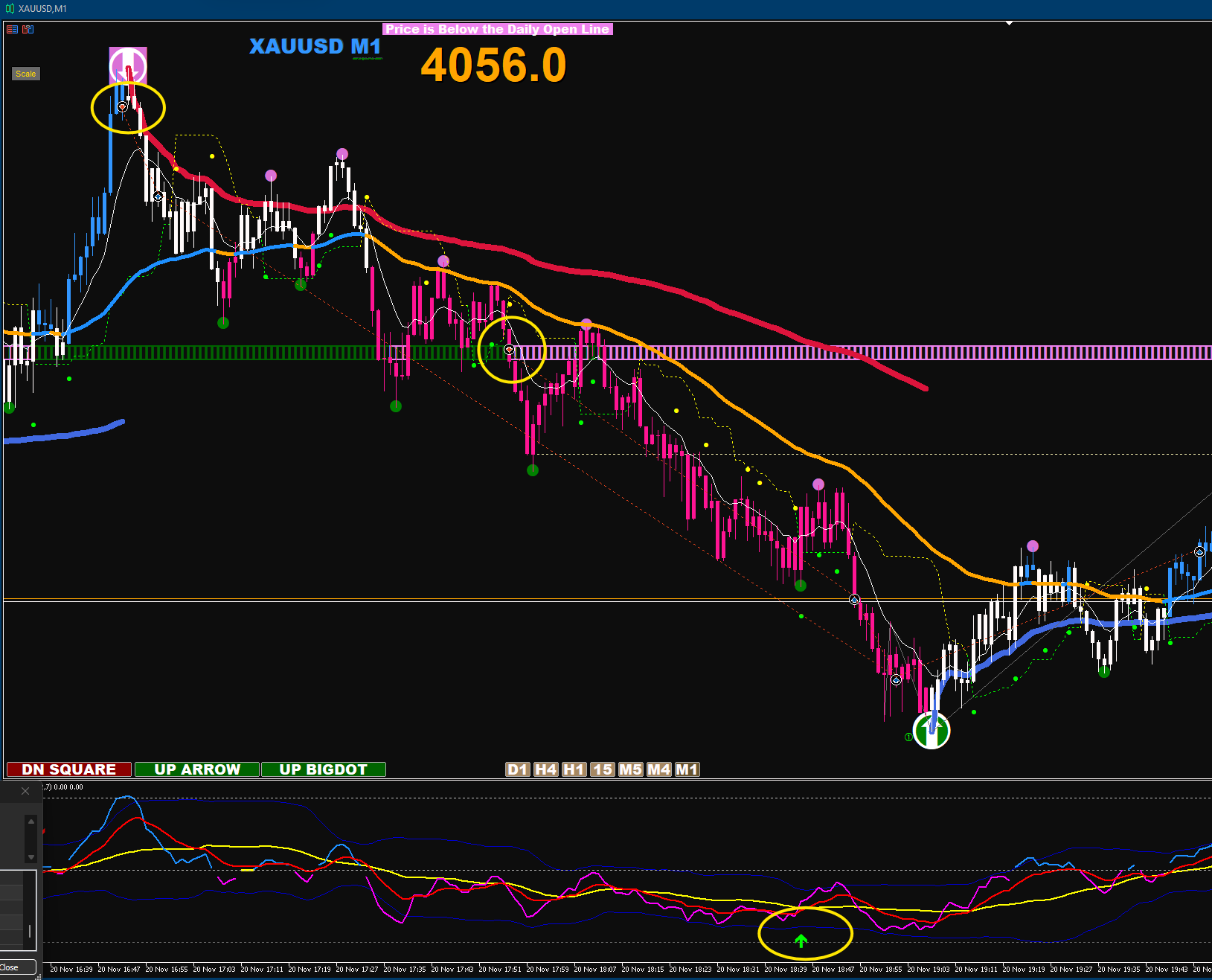The width and height of the screenshot is (1212, 980).
Task: Toggle the UP ARROW button
Action: coord(197,769)
